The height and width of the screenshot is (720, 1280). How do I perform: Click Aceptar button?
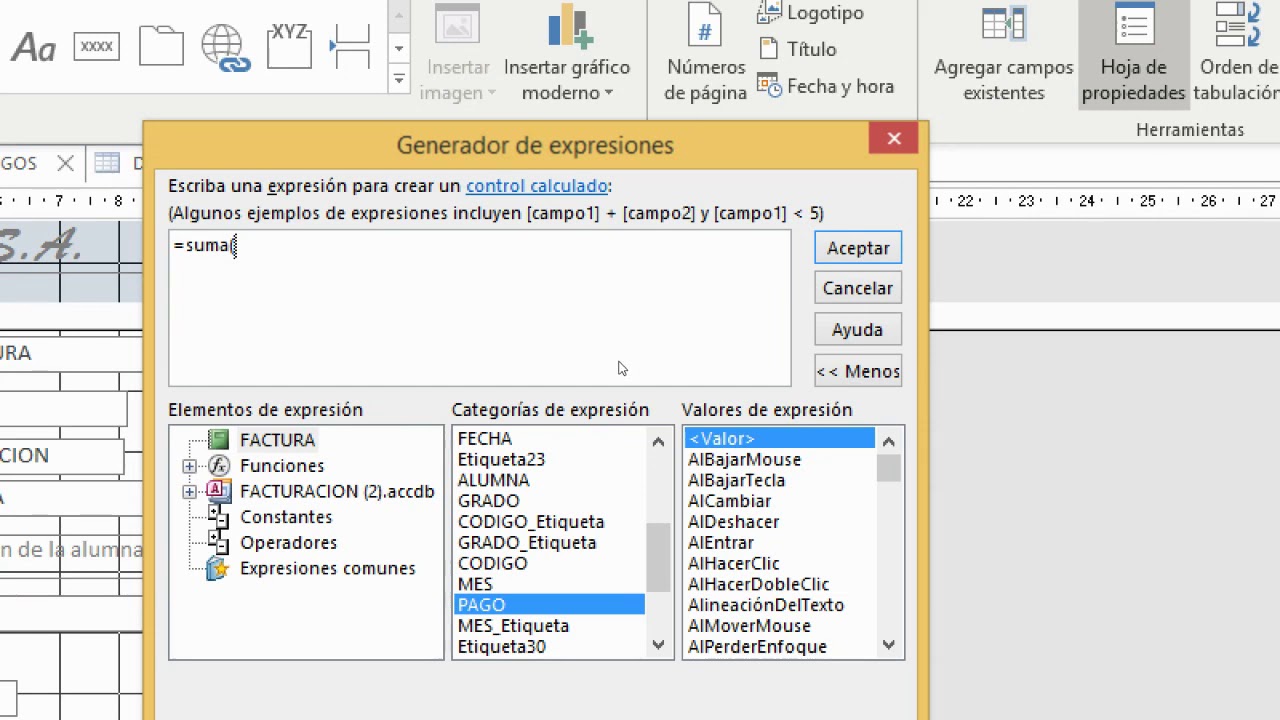[858, 248]
